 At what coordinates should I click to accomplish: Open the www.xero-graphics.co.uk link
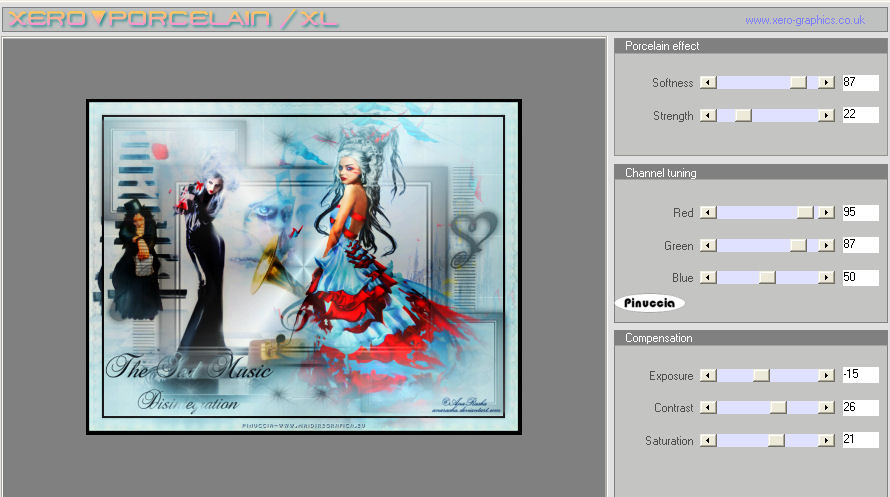pos(805,20)
